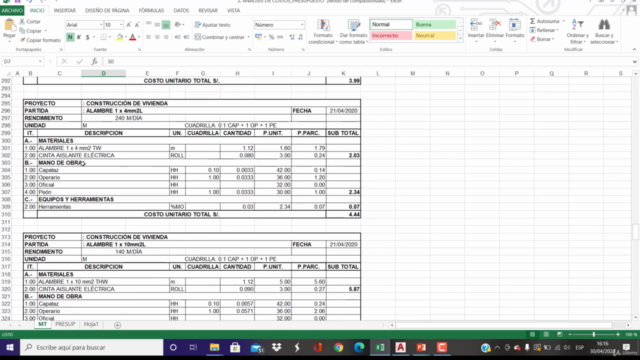Click the thousands separator style icon

coord(280,37)
